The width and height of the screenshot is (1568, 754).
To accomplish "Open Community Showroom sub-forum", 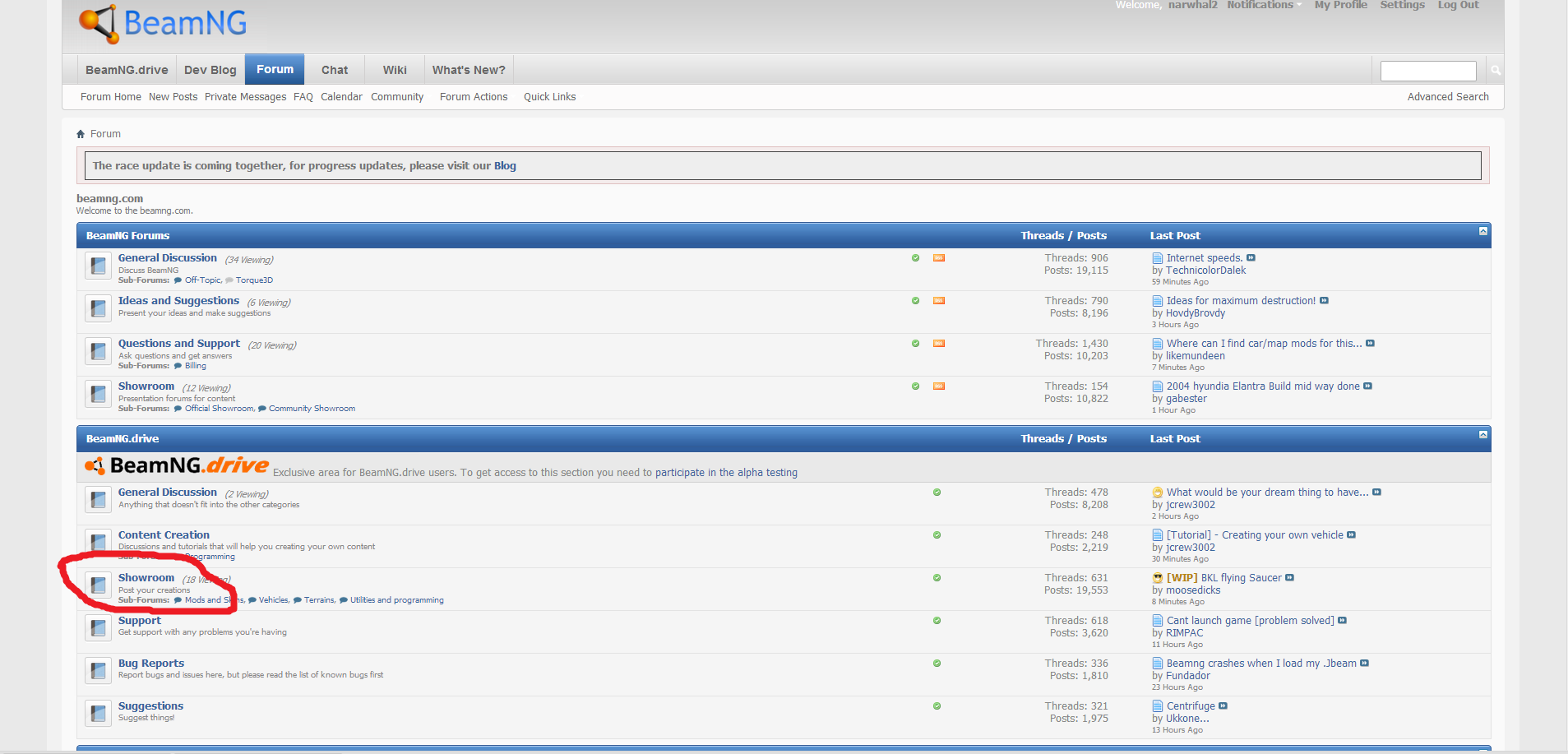I will (312, 409).
